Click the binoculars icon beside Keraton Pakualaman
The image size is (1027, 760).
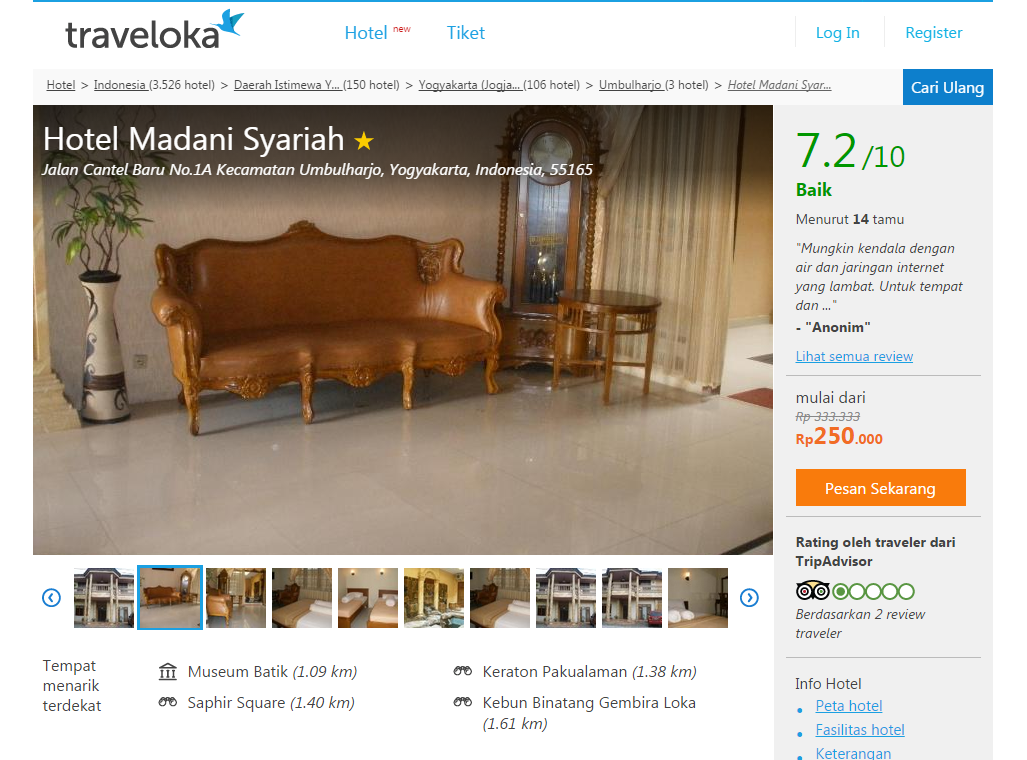tap(462, 671)
